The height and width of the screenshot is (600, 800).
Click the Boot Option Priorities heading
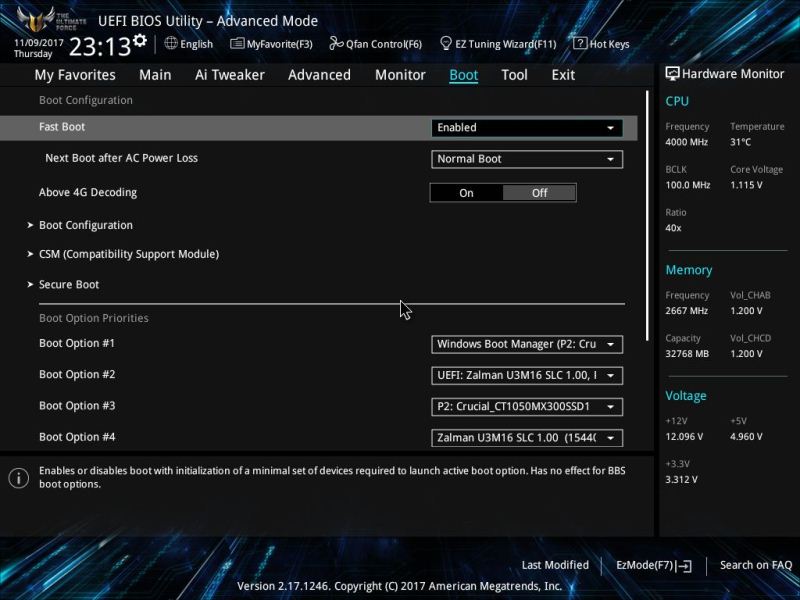click(x=94, y=318)
